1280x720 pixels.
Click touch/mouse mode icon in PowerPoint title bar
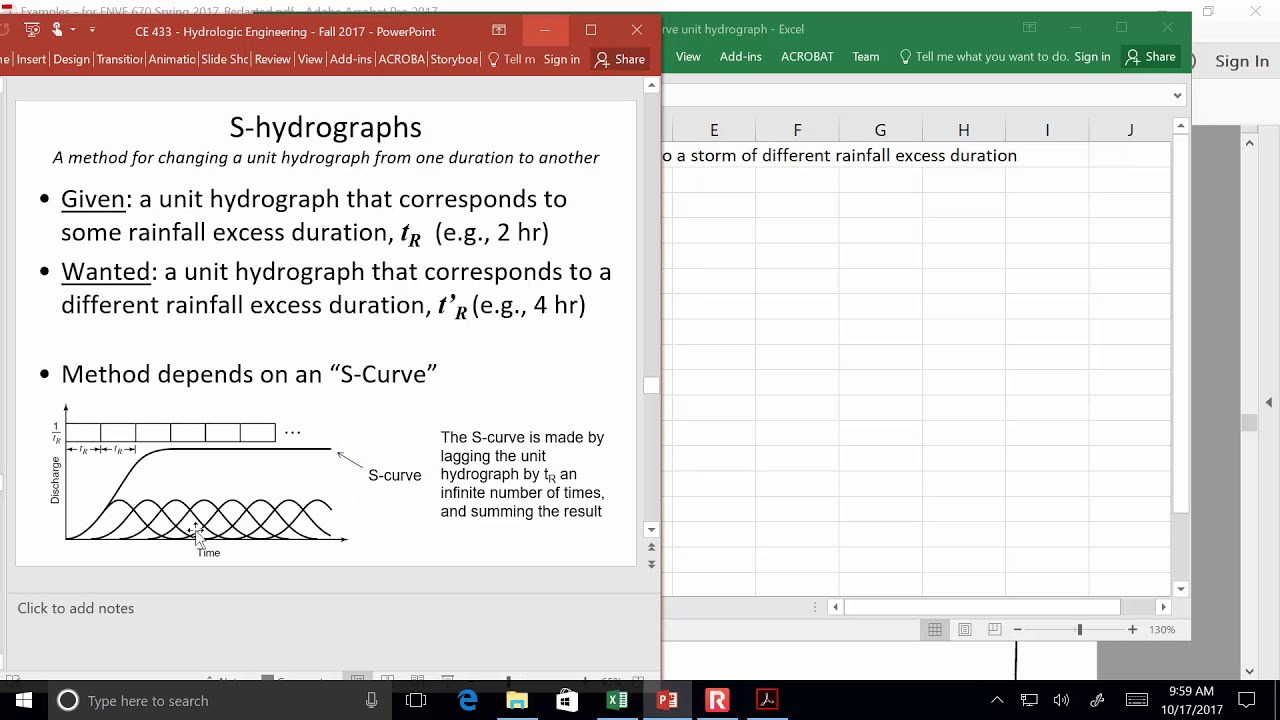tap(56, 30)
